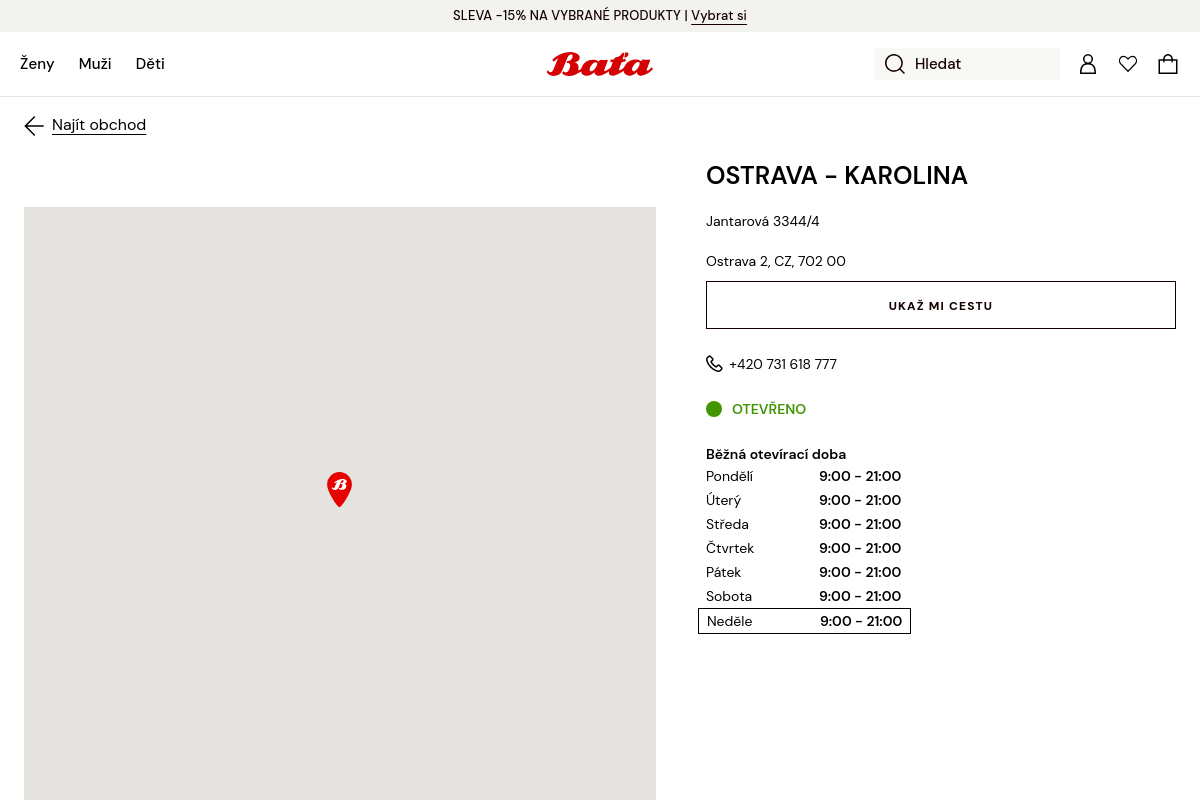Click the OTEVŘENO status label

(x=769, y=409)
